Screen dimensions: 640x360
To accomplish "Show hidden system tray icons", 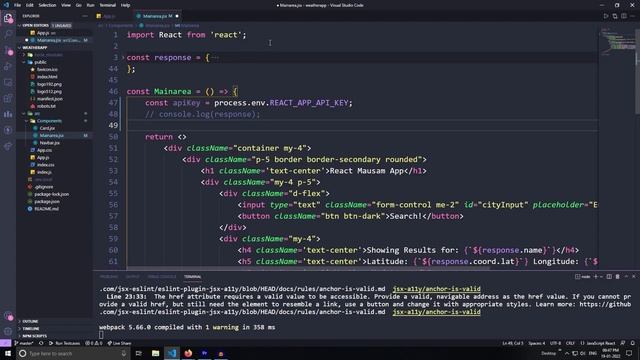I will pos(567,353).
